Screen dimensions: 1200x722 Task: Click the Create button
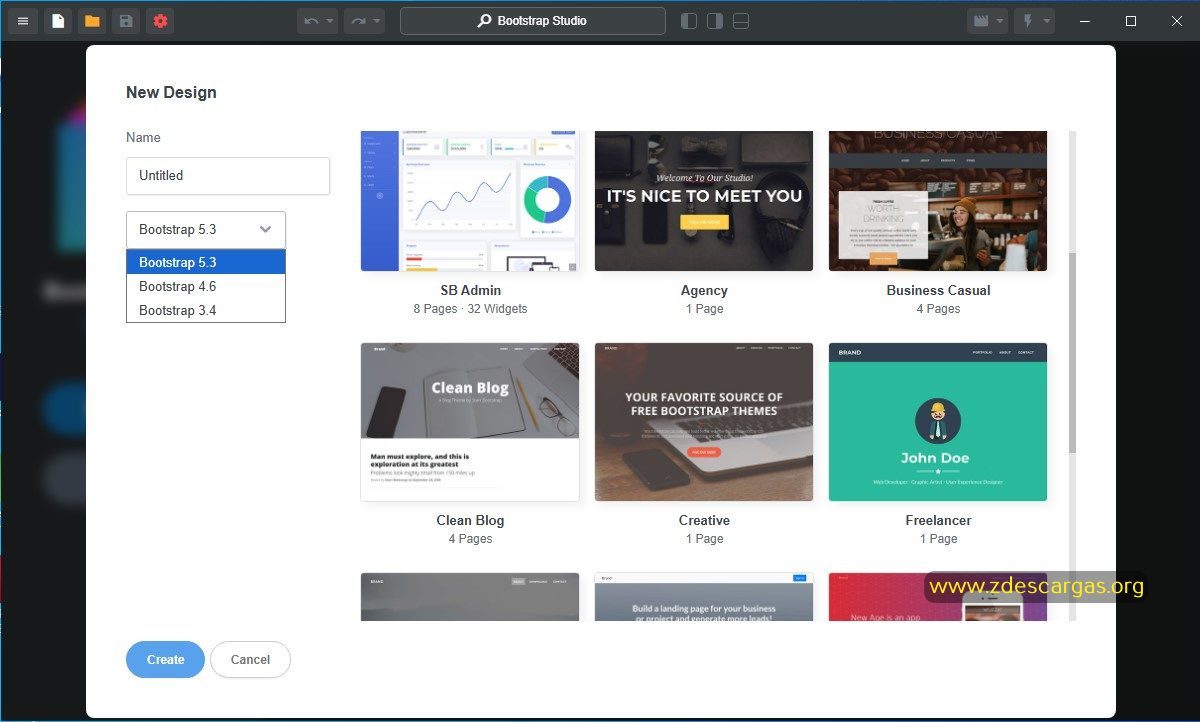[x=165, y=660]
